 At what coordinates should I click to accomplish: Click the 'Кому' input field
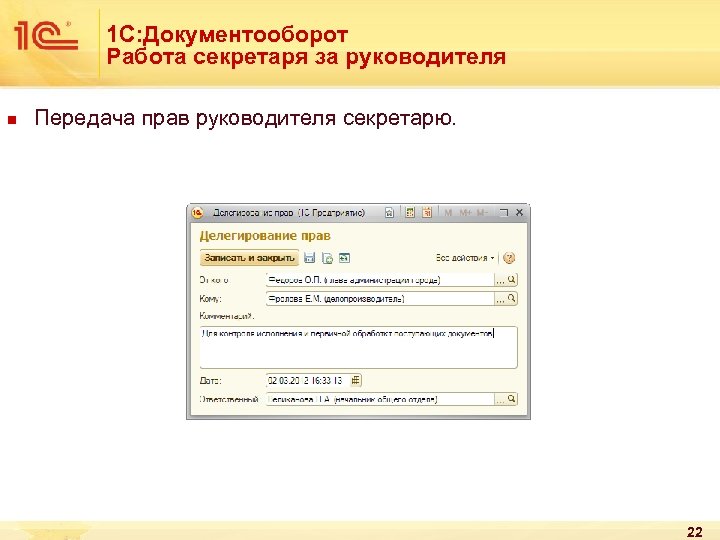pos(380,298)
